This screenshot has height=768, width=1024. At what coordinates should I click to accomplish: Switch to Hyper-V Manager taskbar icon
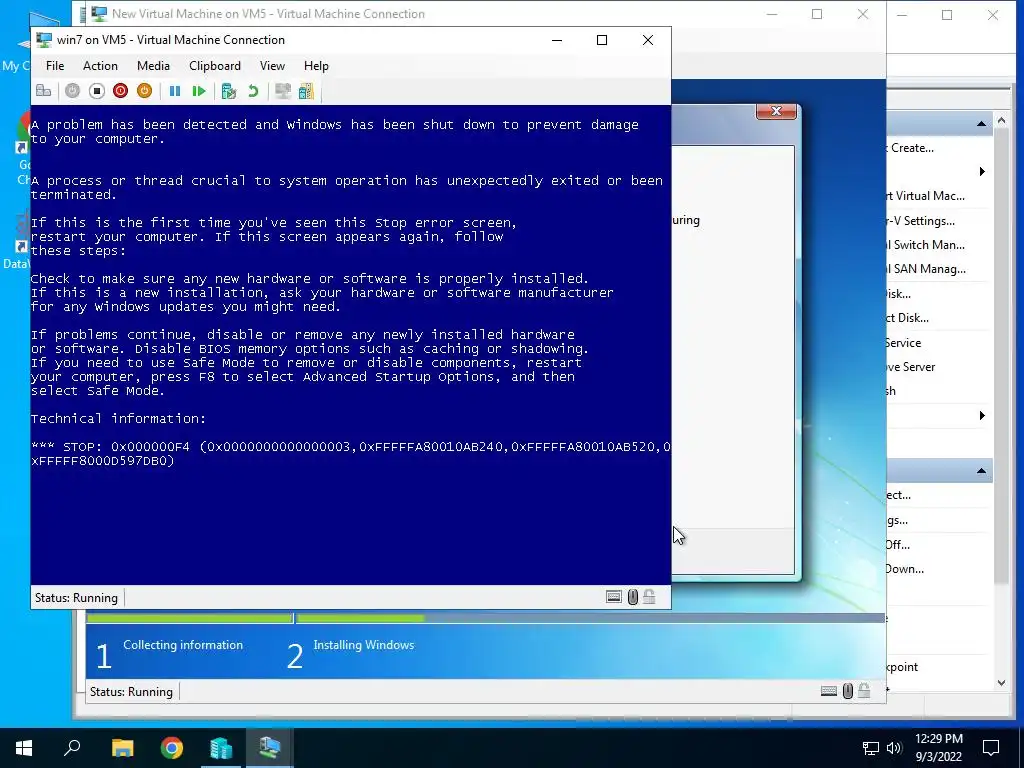221,748
